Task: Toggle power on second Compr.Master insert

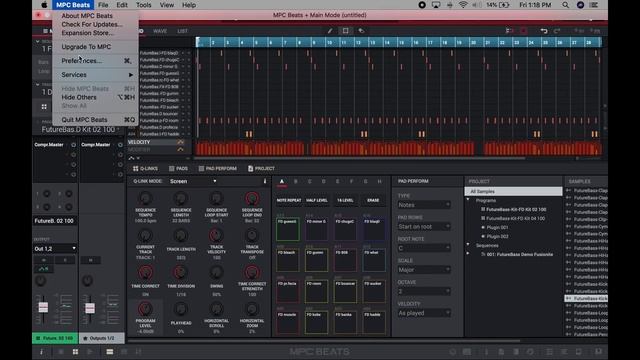Action: [x=120, y=145]
